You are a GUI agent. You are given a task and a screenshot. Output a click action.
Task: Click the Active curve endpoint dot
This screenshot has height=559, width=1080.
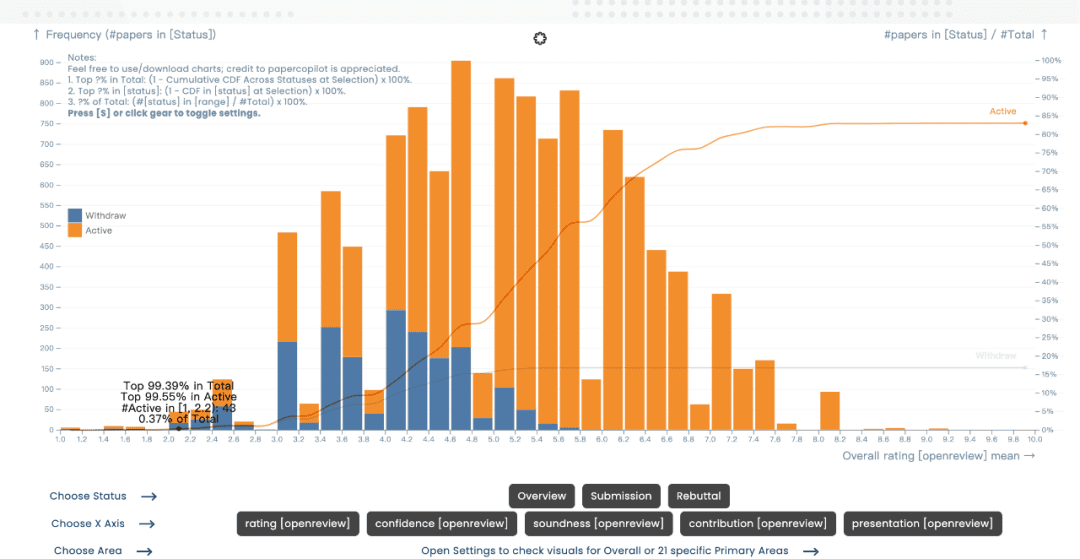click(x=1025, y=123)
